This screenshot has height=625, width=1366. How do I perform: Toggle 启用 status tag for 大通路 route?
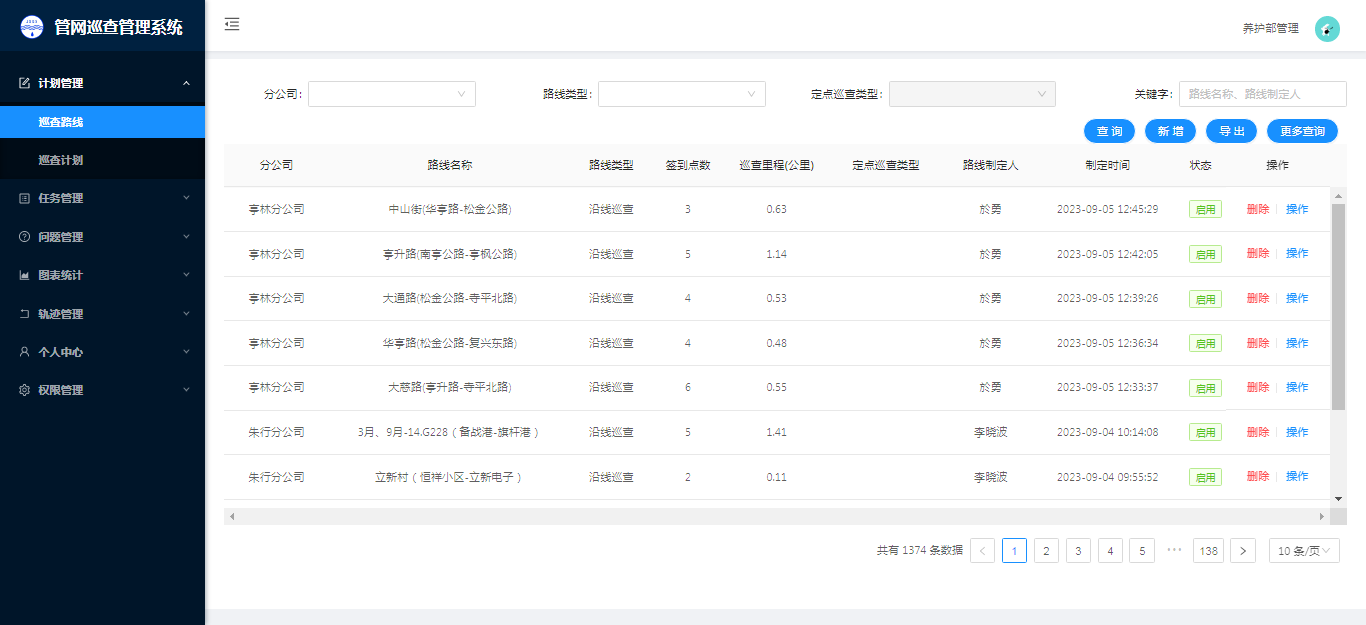[x=1205, y=299]
